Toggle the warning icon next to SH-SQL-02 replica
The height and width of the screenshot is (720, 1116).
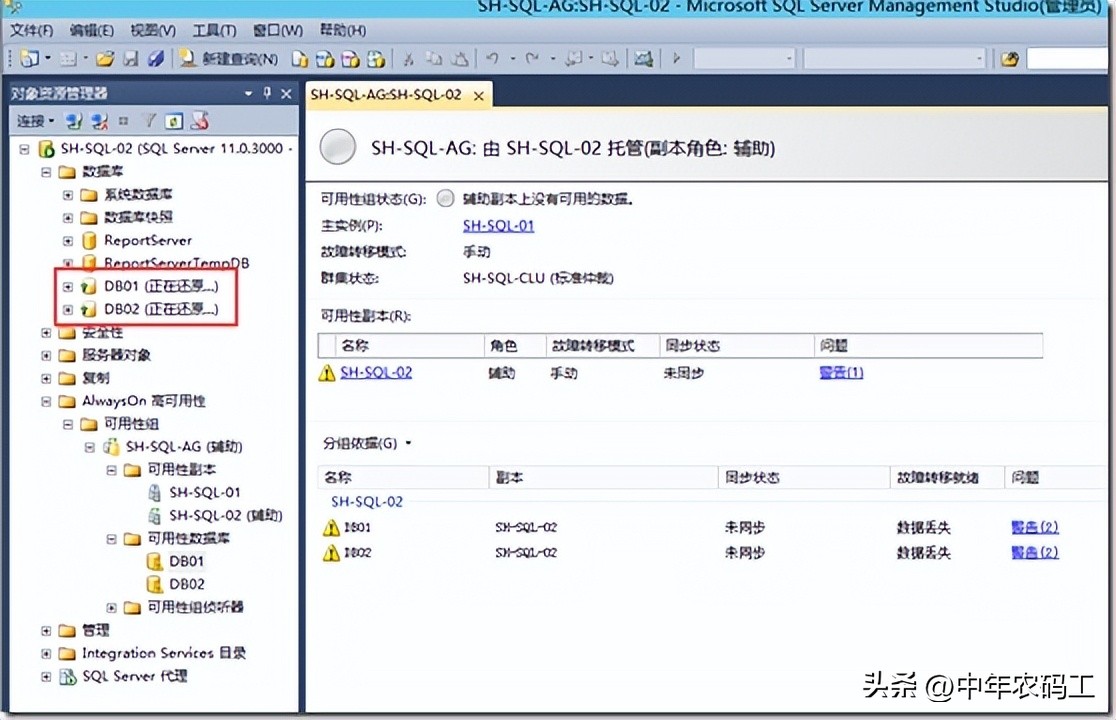tap(327, 372)
